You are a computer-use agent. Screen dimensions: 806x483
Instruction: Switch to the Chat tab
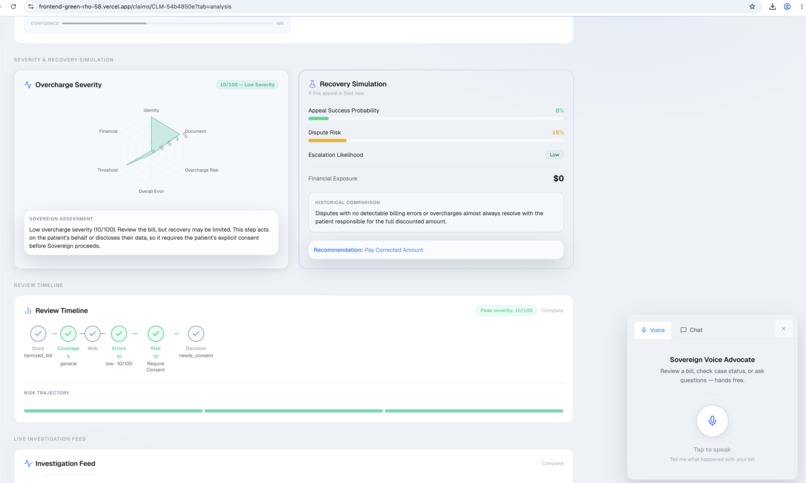click(x=691, y=330)
